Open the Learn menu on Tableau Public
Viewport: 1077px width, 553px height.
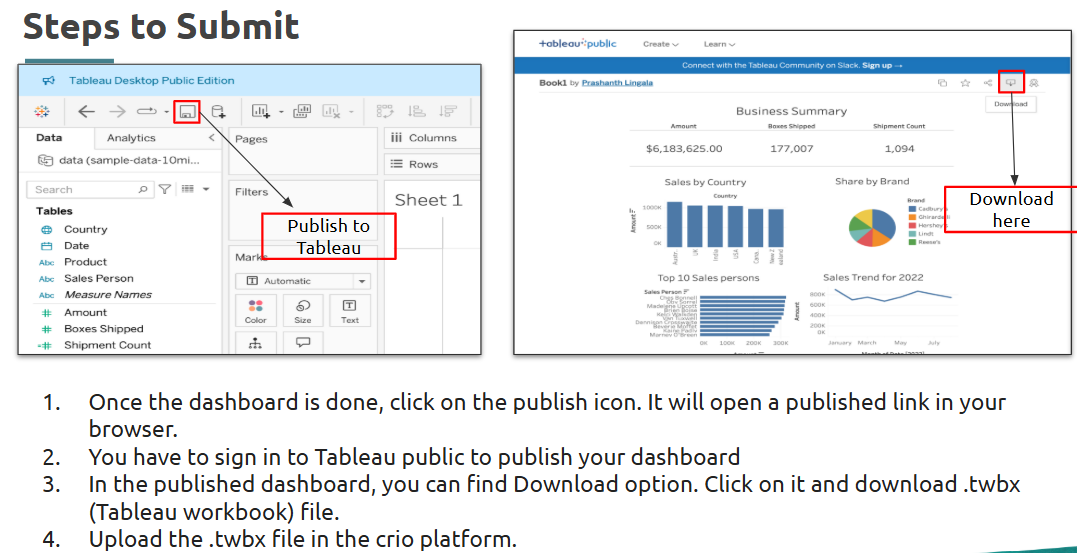[x=719, y=44]
